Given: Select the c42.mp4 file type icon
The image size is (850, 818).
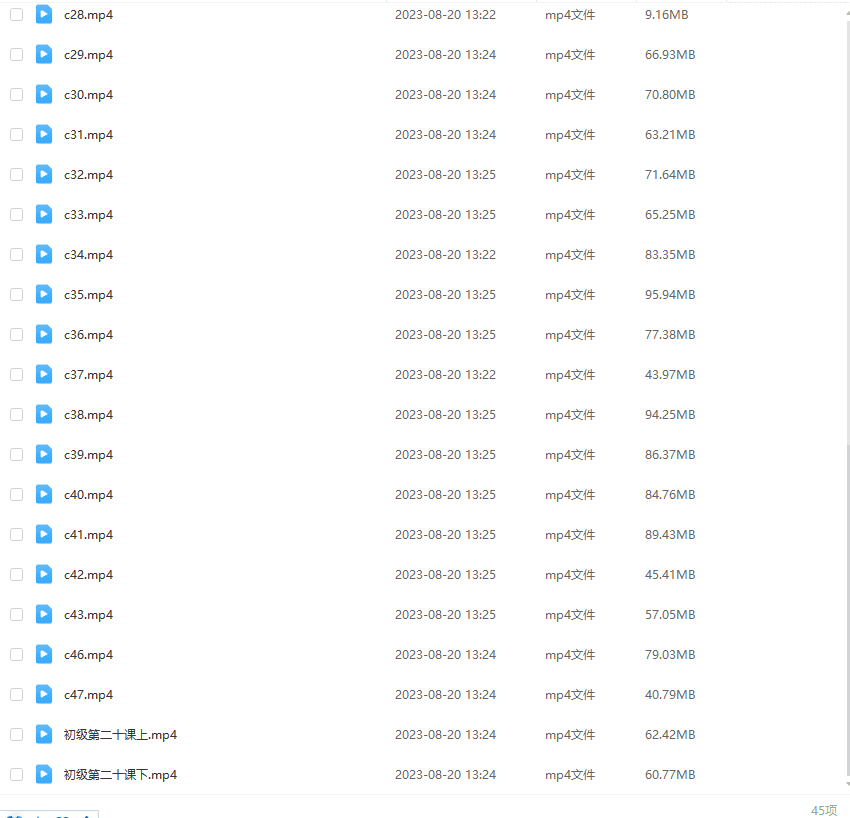Looking at the screenshot, I should tap(44, 575).
